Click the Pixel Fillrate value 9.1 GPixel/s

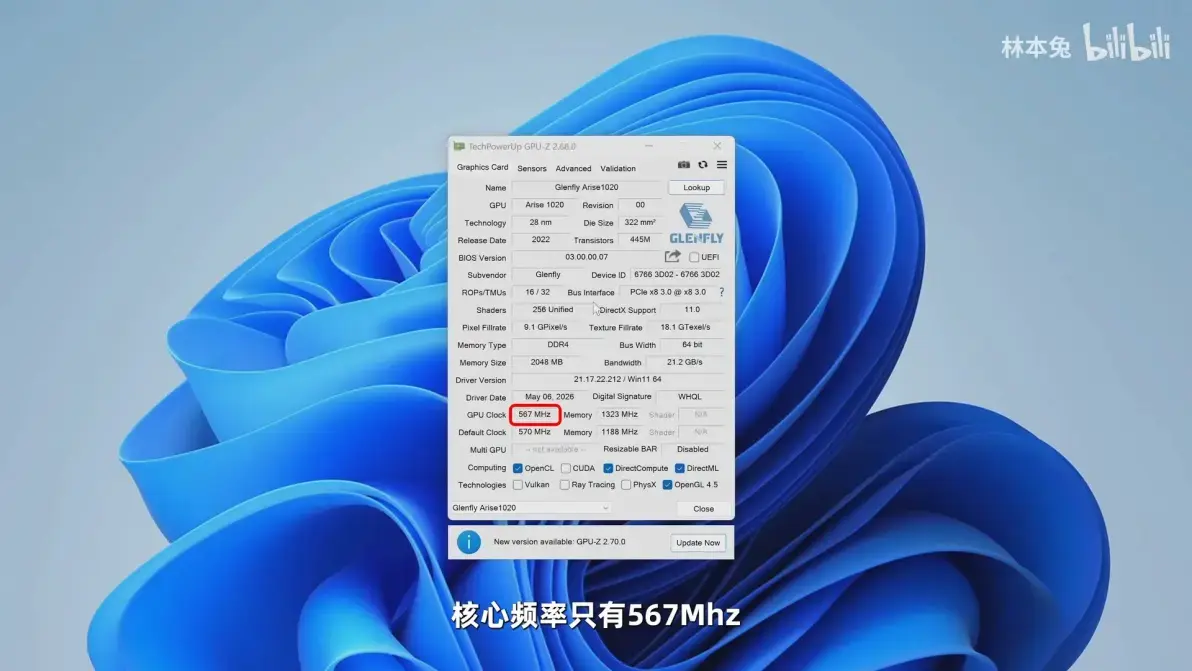545,327
